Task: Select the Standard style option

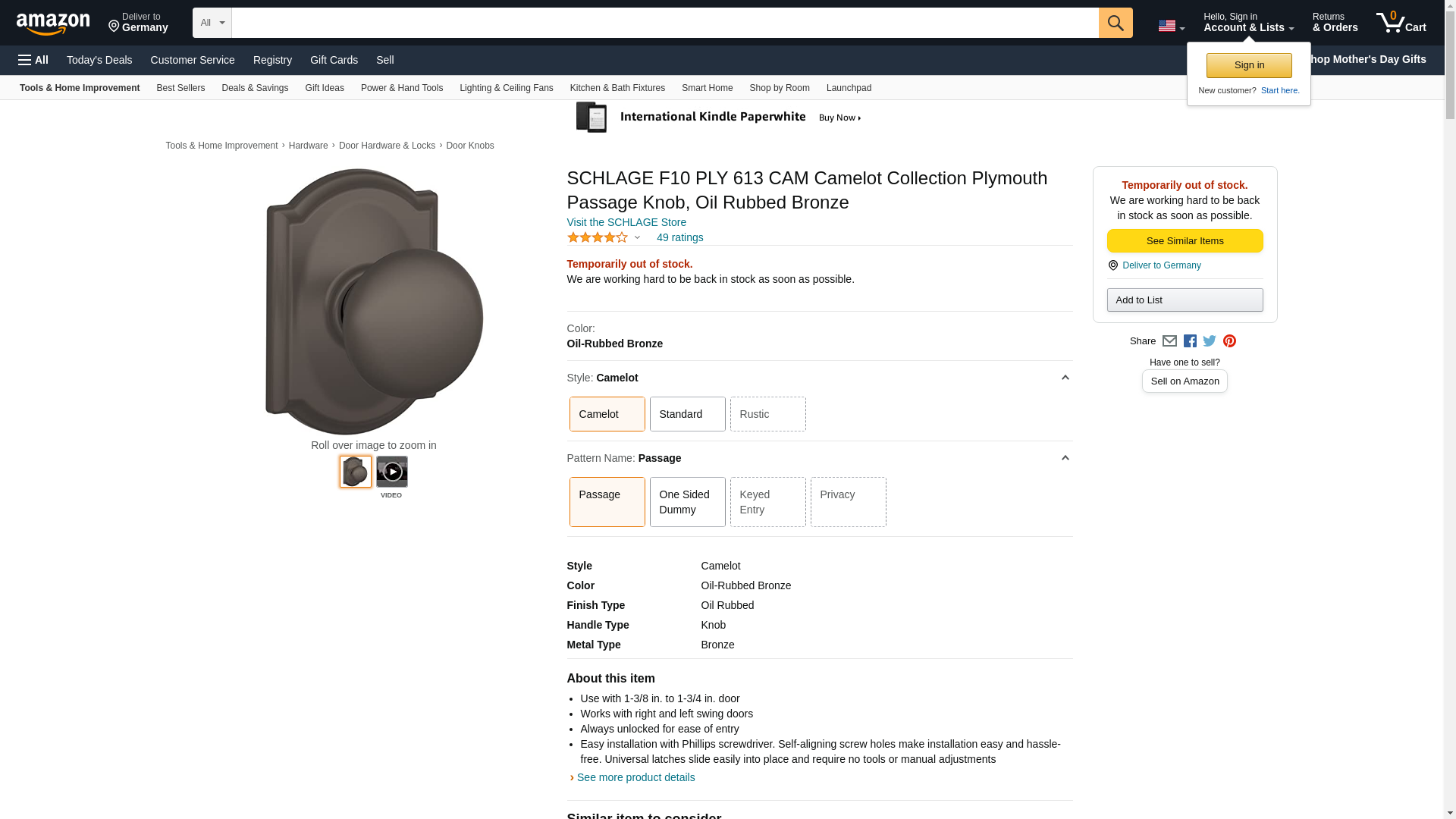Action: 688,414
